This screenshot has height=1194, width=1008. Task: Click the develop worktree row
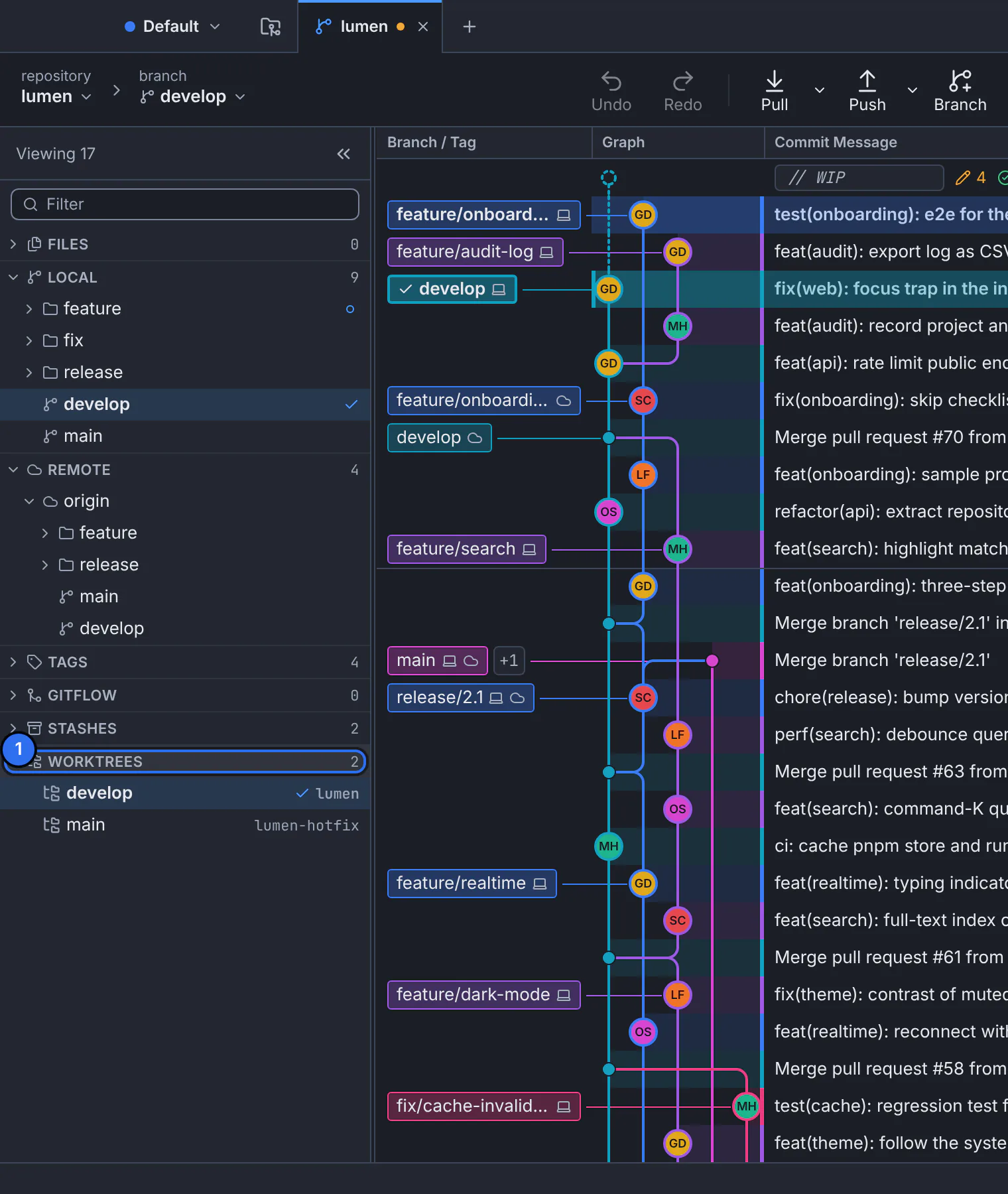[x=185, y=793]
